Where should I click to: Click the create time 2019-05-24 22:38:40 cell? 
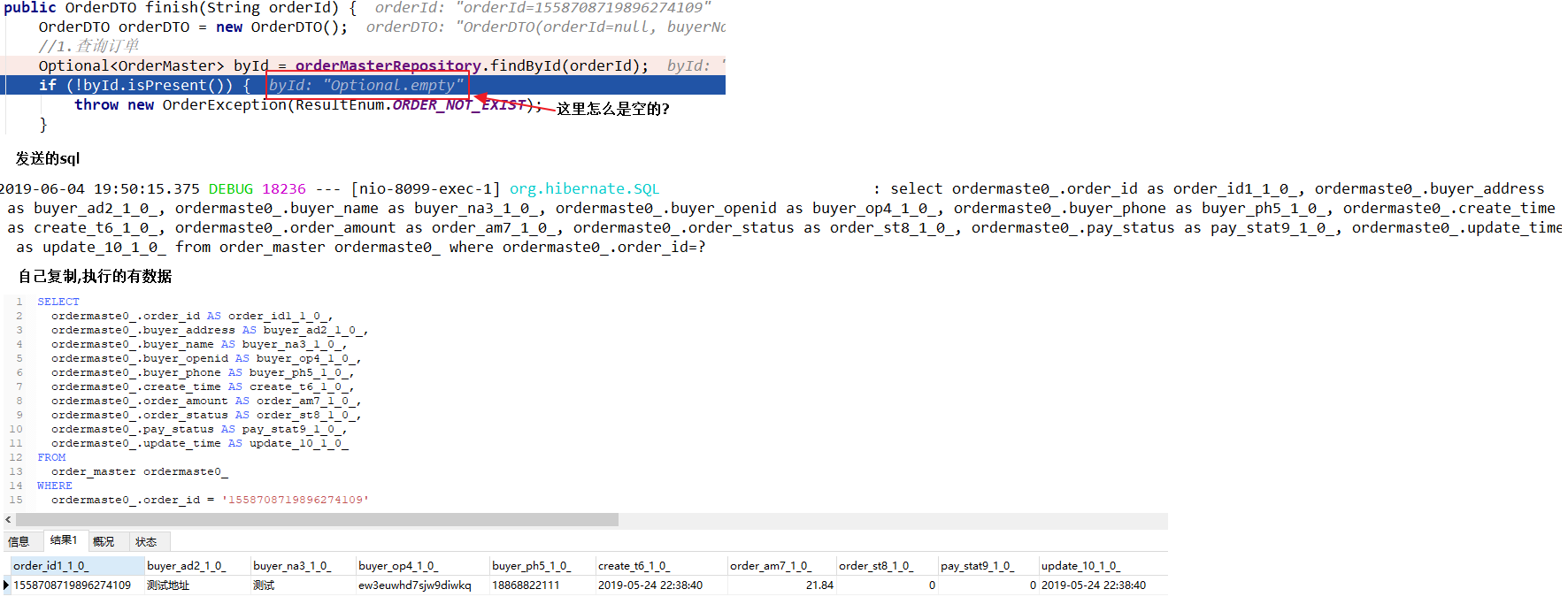[661, 585]
